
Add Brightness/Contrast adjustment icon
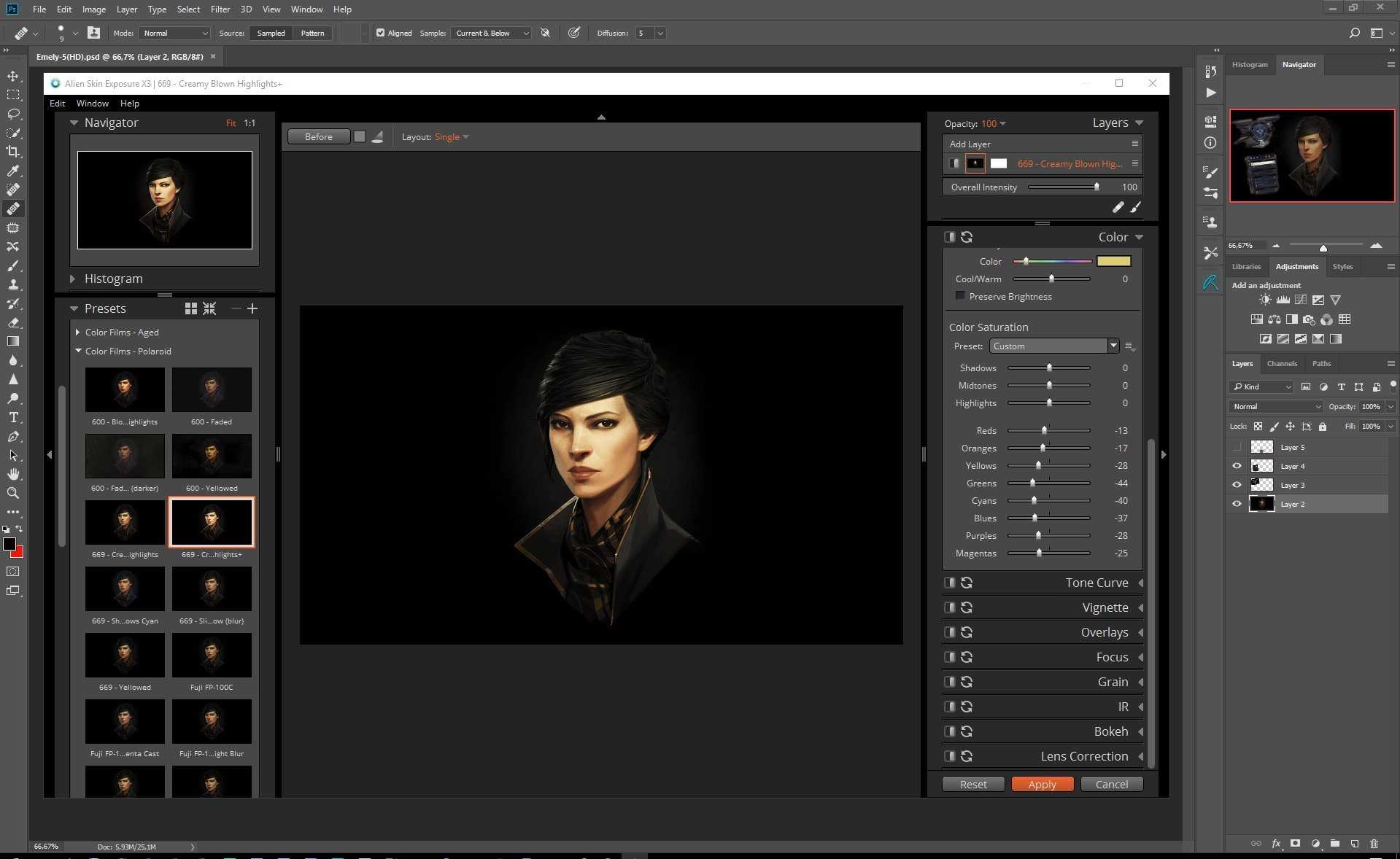1265,300
